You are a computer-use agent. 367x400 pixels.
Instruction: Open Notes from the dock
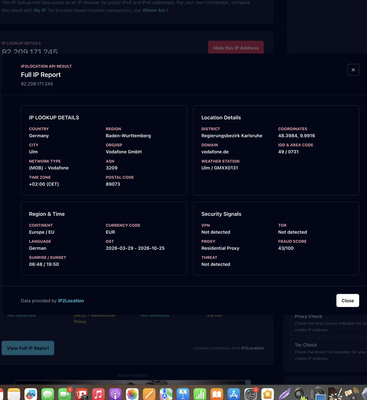14,394
